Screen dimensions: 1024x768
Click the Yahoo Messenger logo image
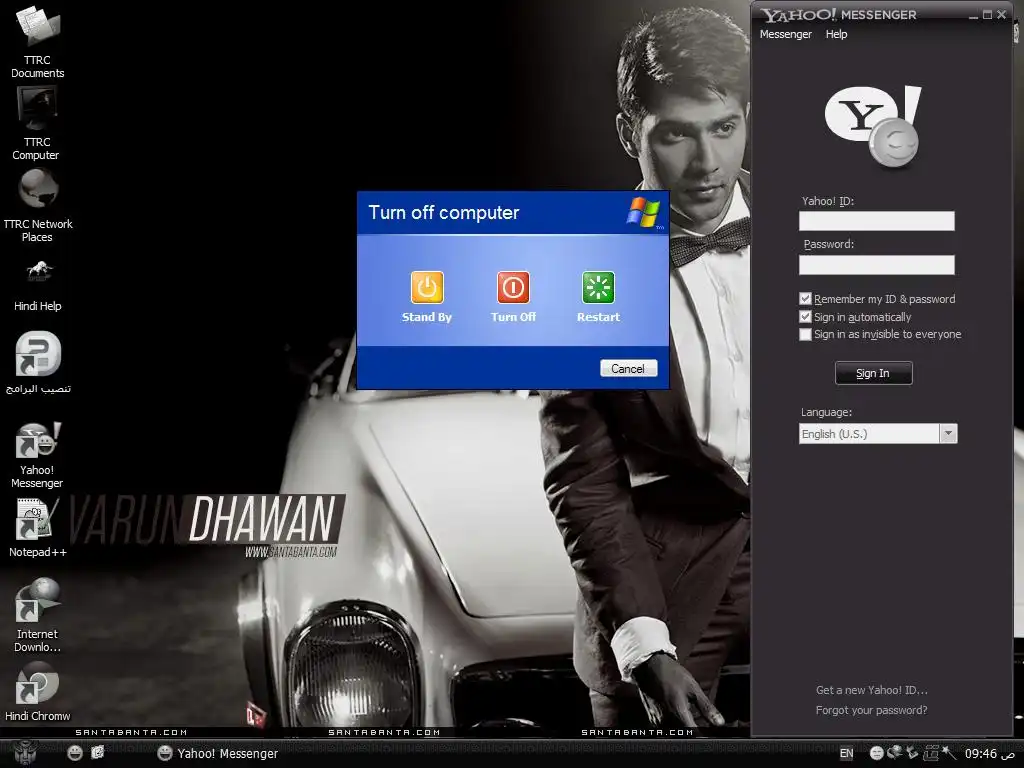coord(874,126)
